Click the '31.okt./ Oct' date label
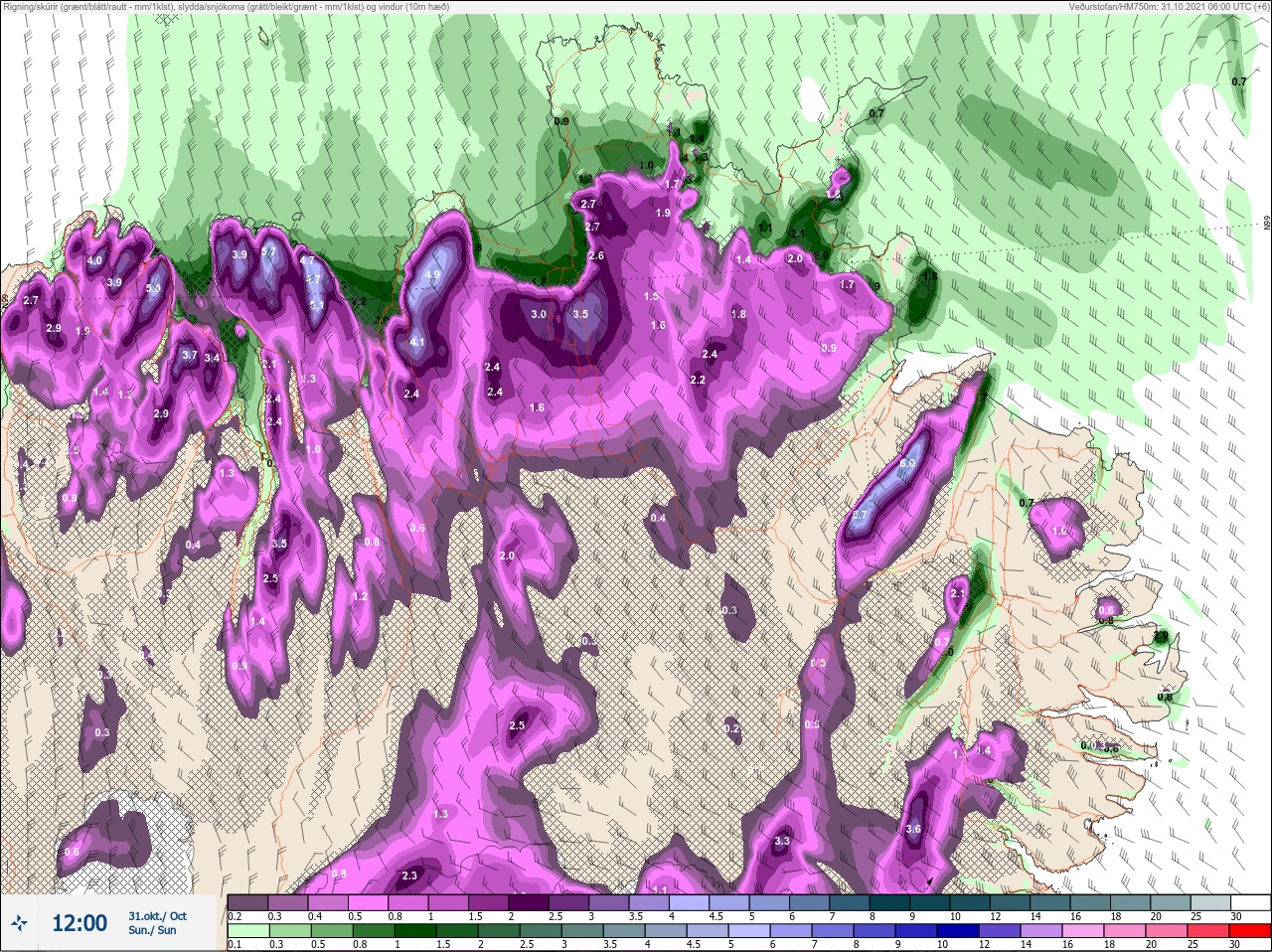1272x952 pixels. click(157, 916)
